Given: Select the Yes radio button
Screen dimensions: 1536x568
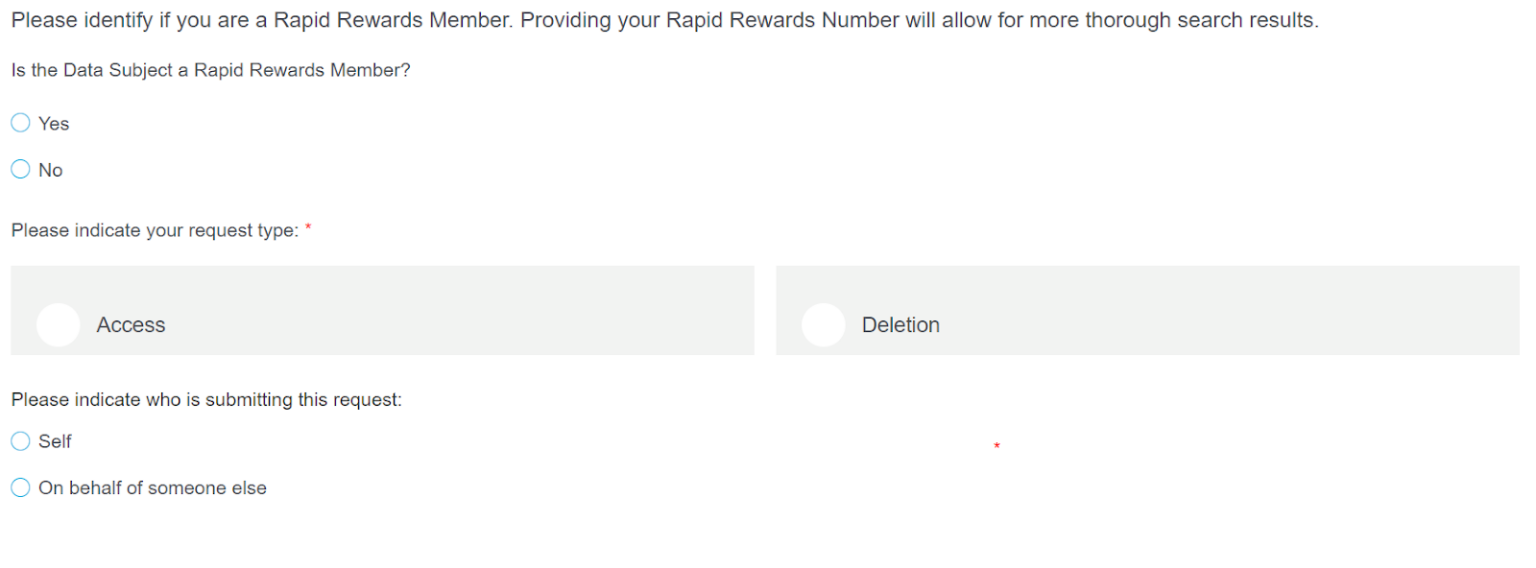Looking at the screenshot, I should click(21, 123).
